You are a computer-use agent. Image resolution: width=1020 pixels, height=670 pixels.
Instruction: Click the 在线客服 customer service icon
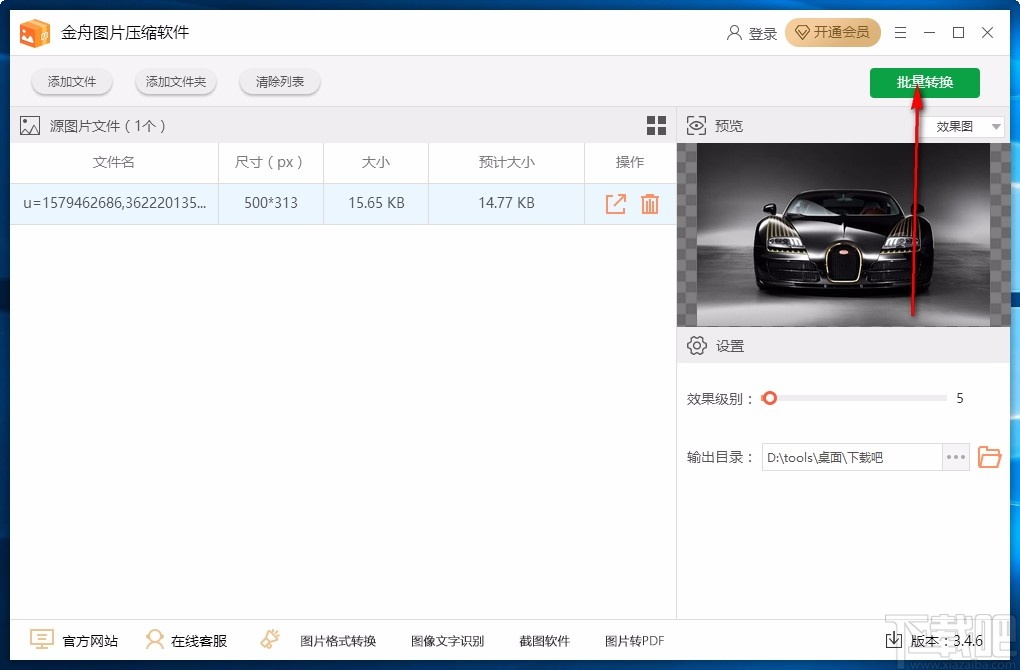(156, 639)
